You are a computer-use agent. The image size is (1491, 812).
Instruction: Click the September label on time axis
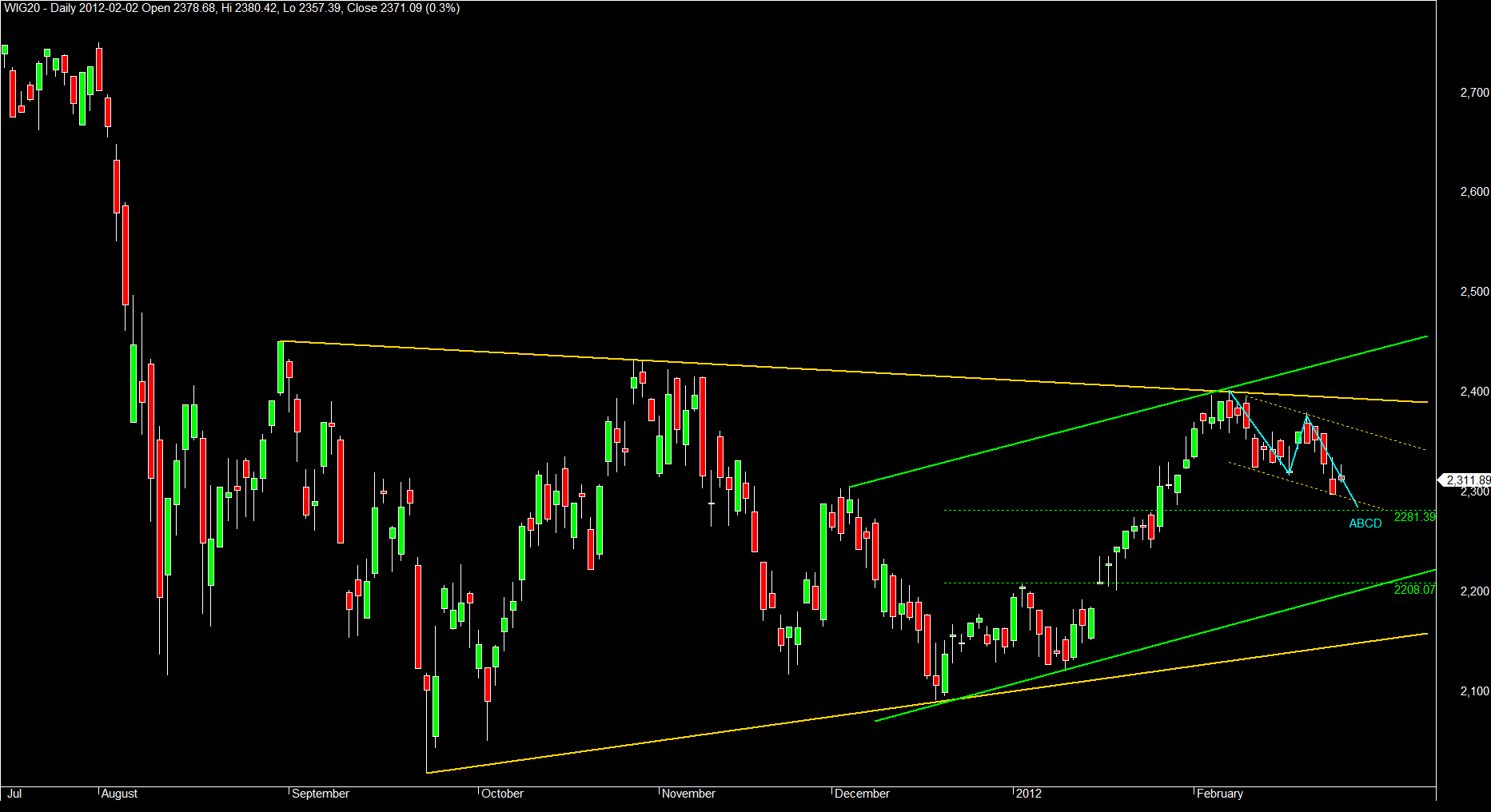321,794
